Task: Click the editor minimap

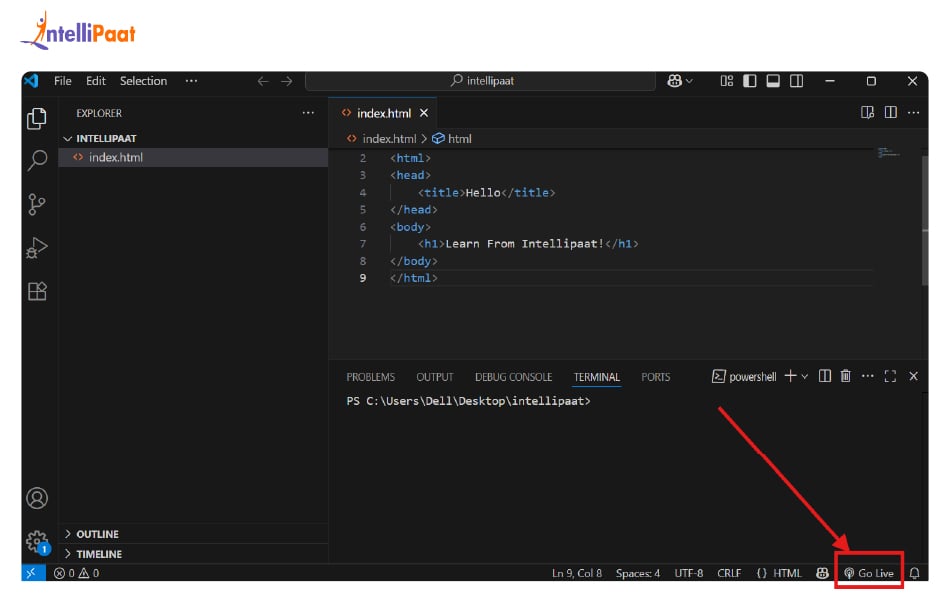Action: [889, 153]
